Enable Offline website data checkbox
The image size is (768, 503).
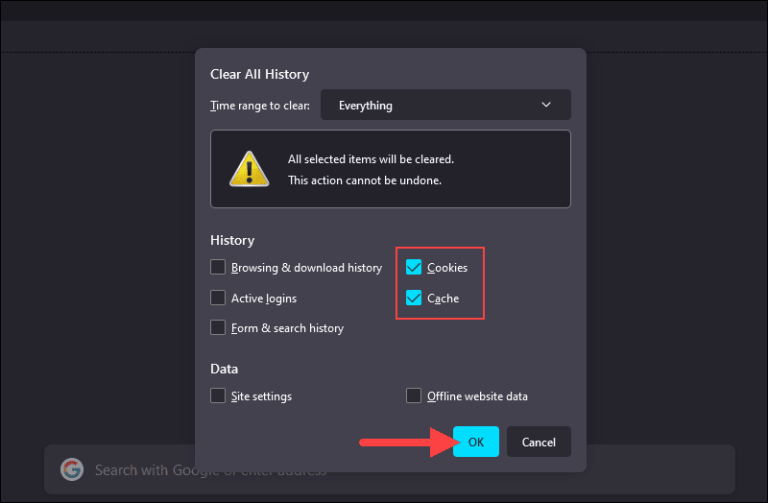pos(414,396)
